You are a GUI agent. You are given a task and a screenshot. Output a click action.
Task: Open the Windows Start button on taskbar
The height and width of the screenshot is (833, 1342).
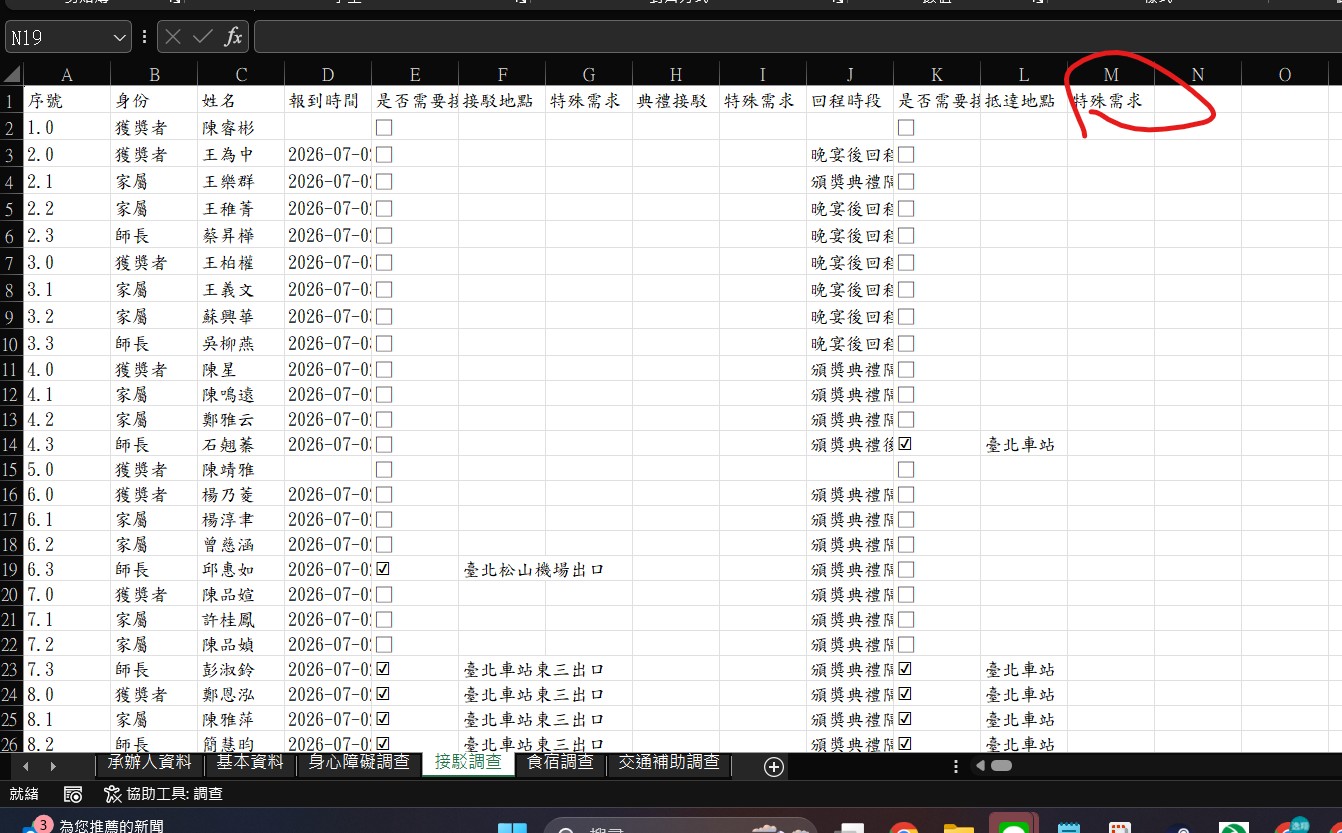(512, 826)
